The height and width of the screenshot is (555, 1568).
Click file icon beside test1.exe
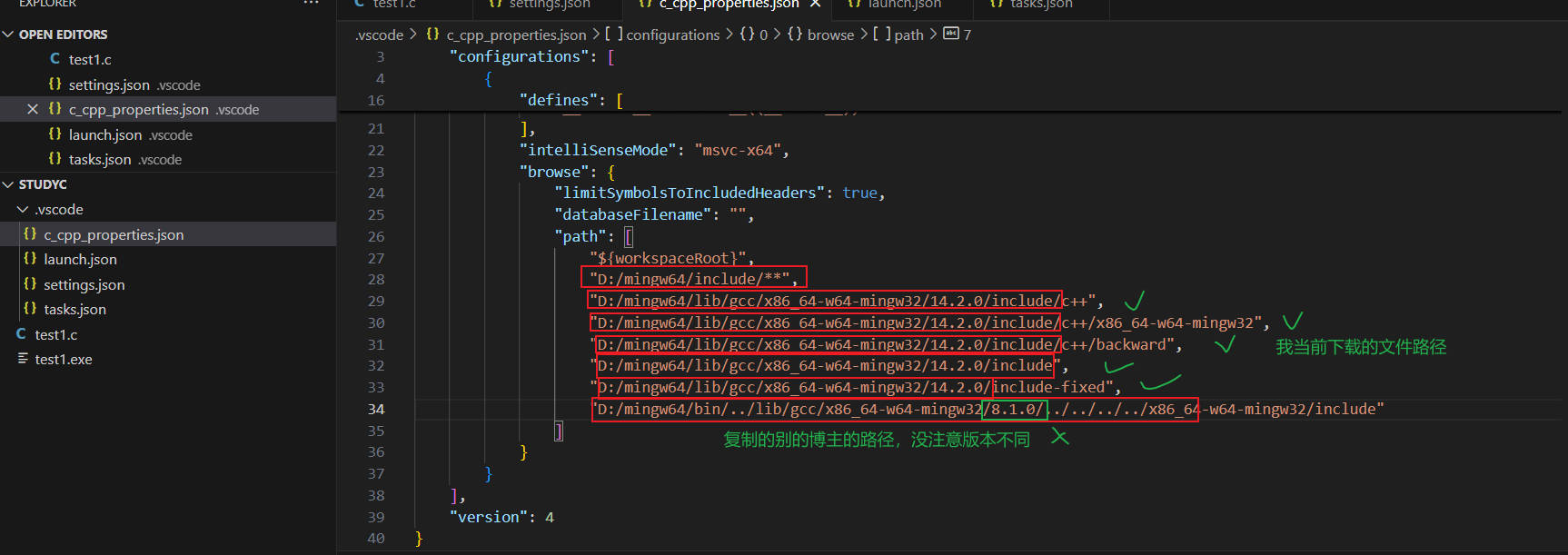(23, 359)
